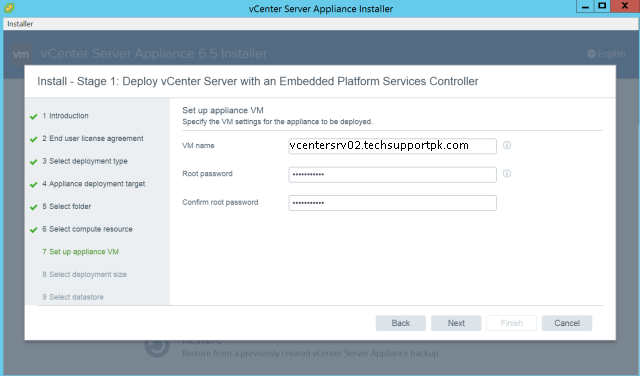
Task: Click the Cancel button
Action: coord(567,323)
